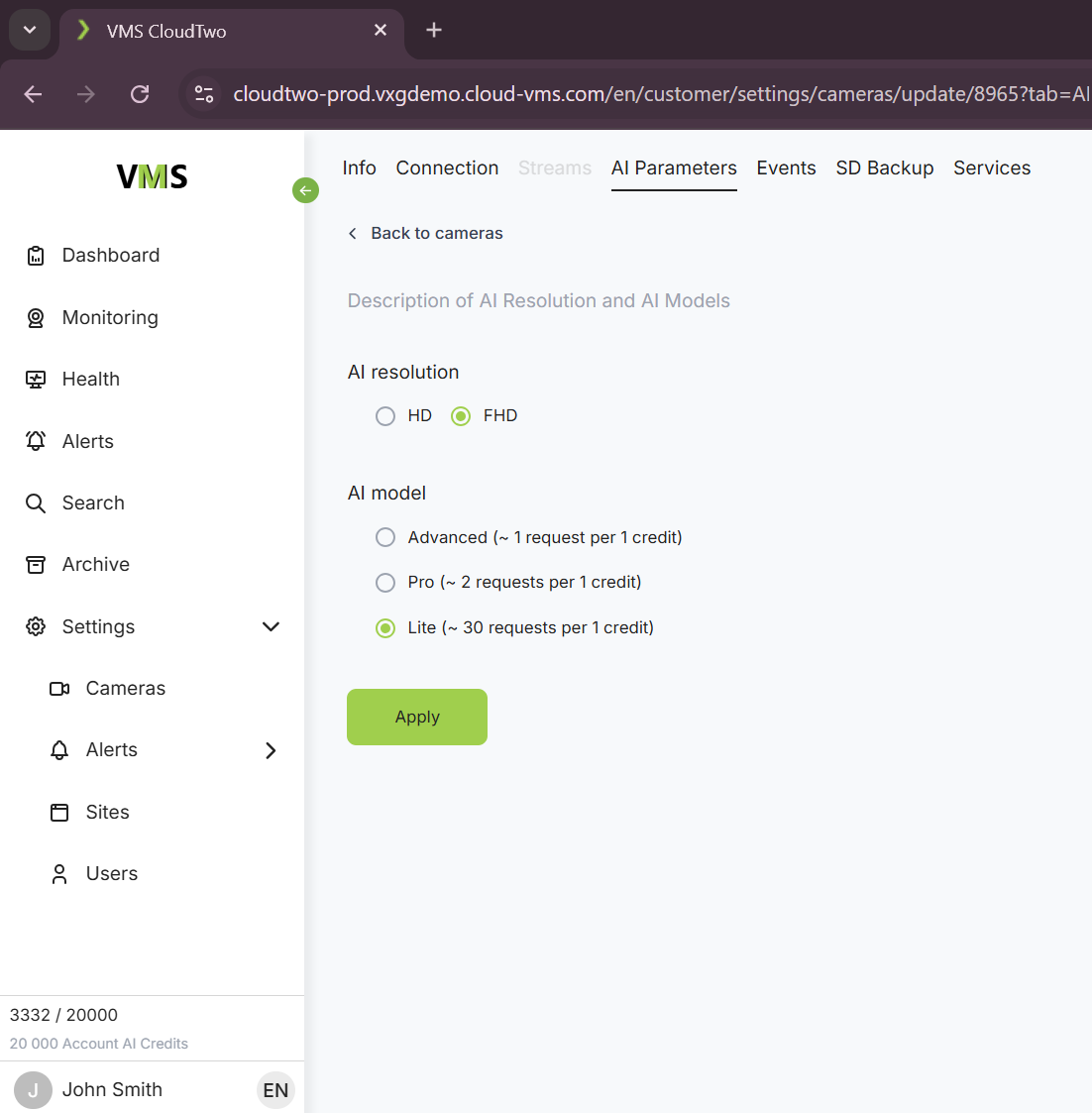Click the Cameras video camera icon
Viewport: 1092px width, 1113px height.
[x=59, y=689]
